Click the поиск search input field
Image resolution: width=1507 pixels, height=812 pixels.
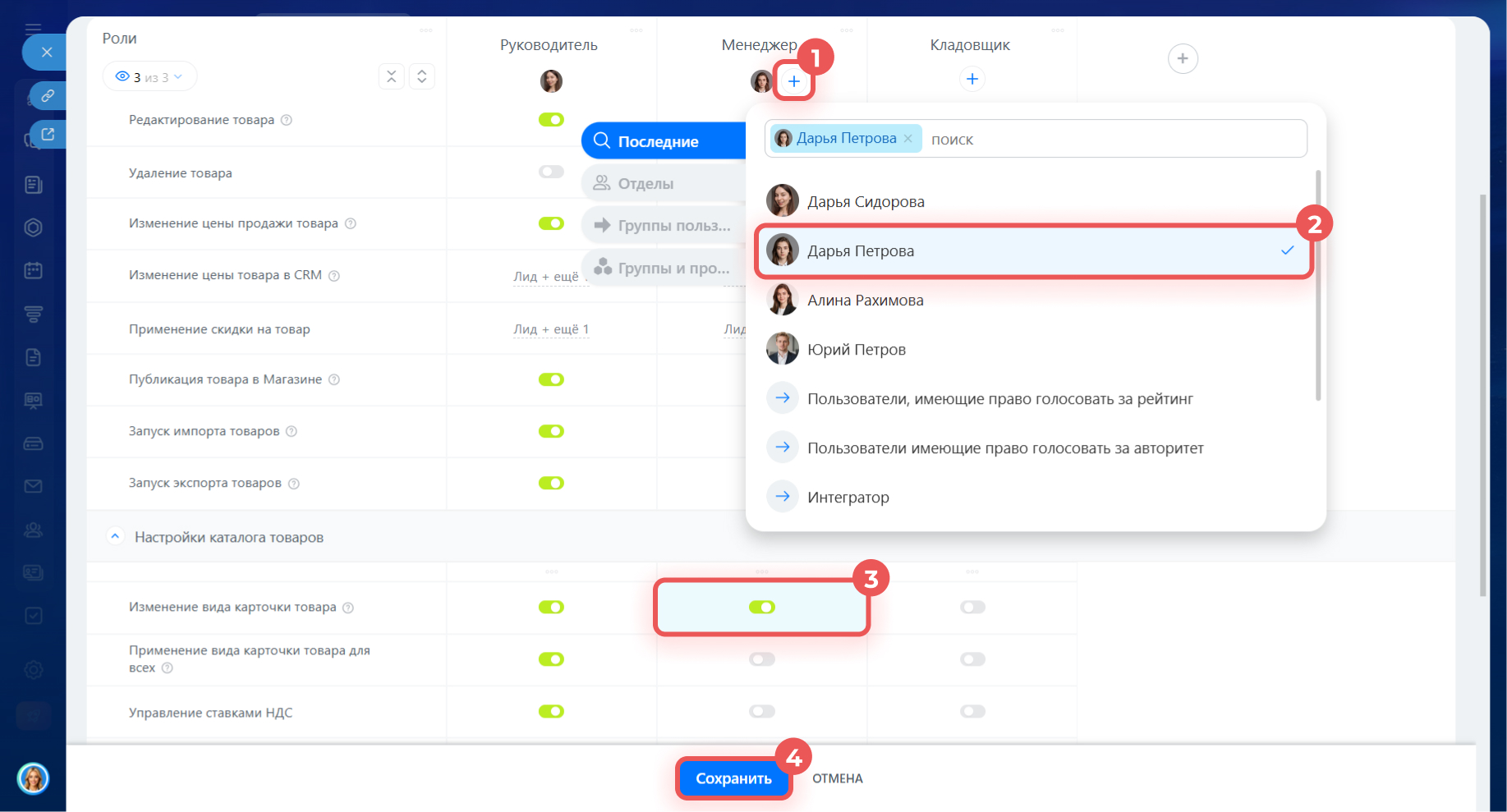click(x=1109, y=140)
